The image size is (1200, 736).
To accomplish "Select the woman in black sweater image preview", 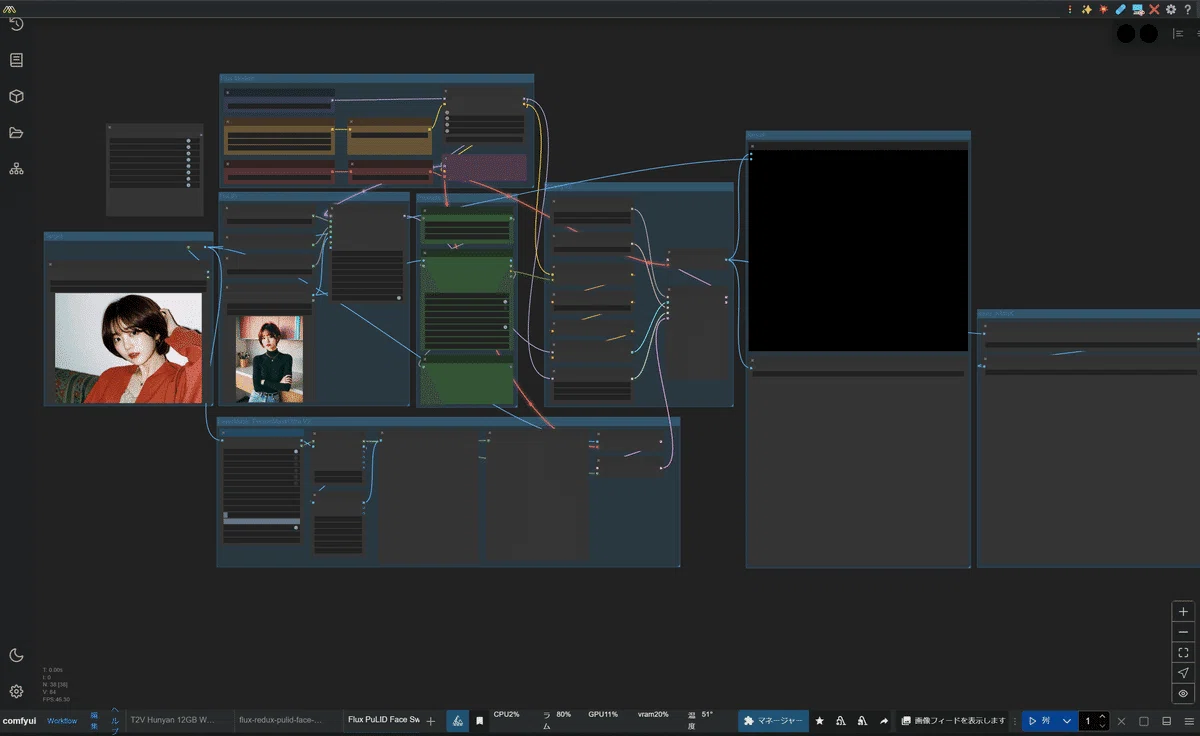I will [269, 359].
